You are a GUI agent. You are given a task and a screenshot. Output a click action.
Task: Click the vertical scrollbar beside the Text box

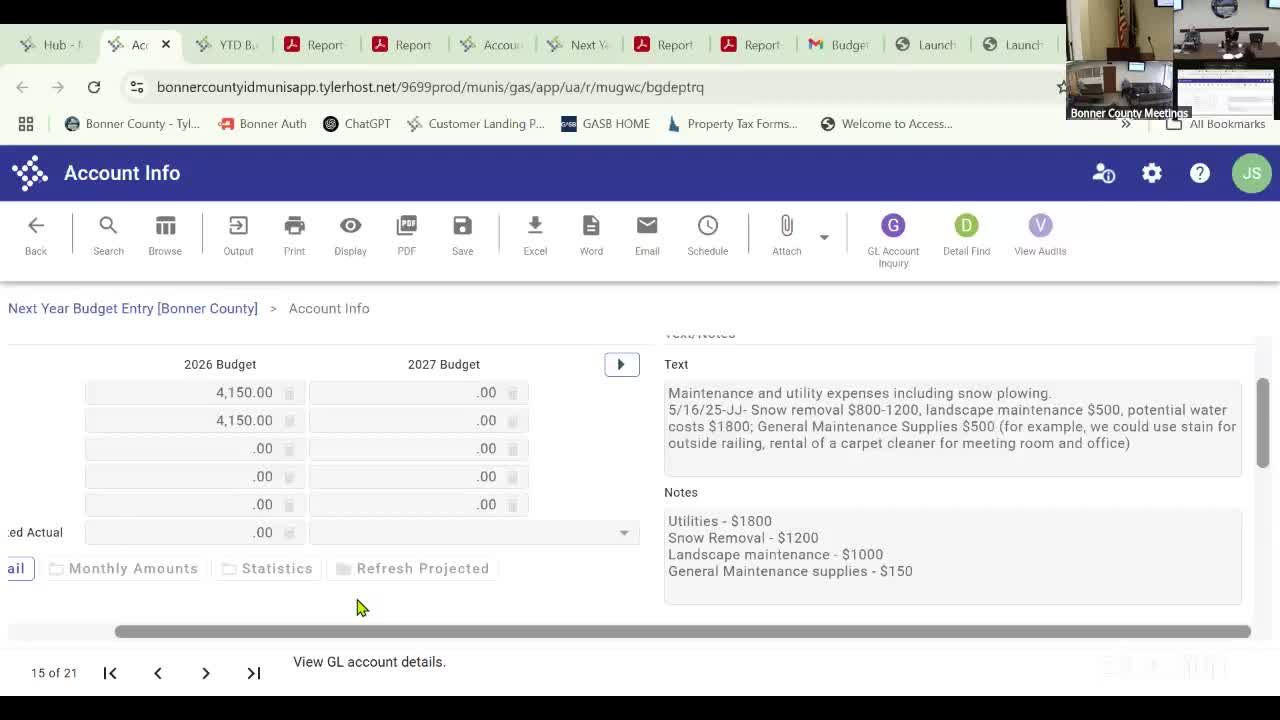tap(1263, 422)
